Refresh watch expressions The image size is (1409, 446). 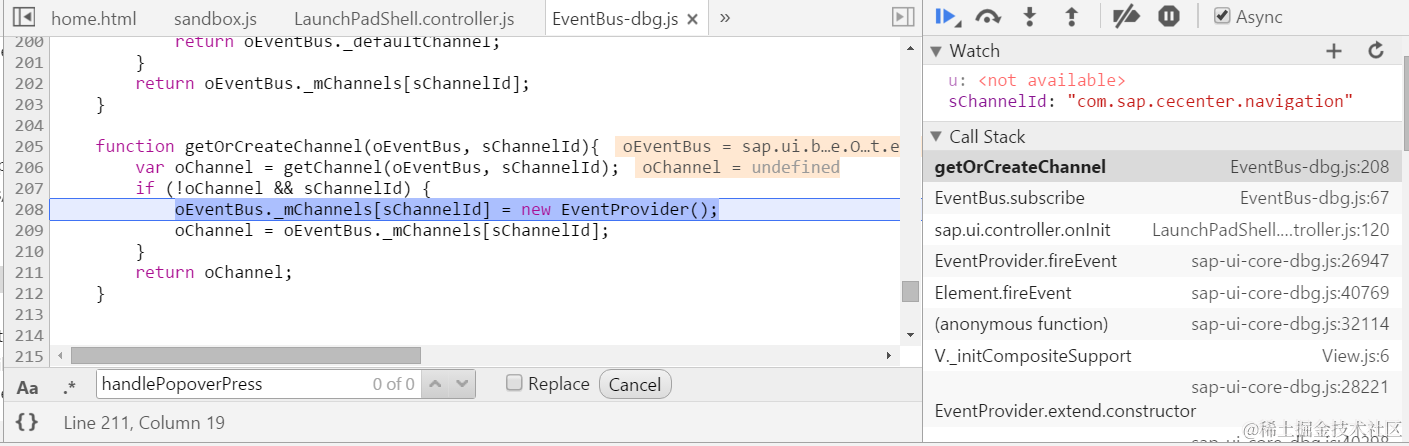tap(1376, 51)
